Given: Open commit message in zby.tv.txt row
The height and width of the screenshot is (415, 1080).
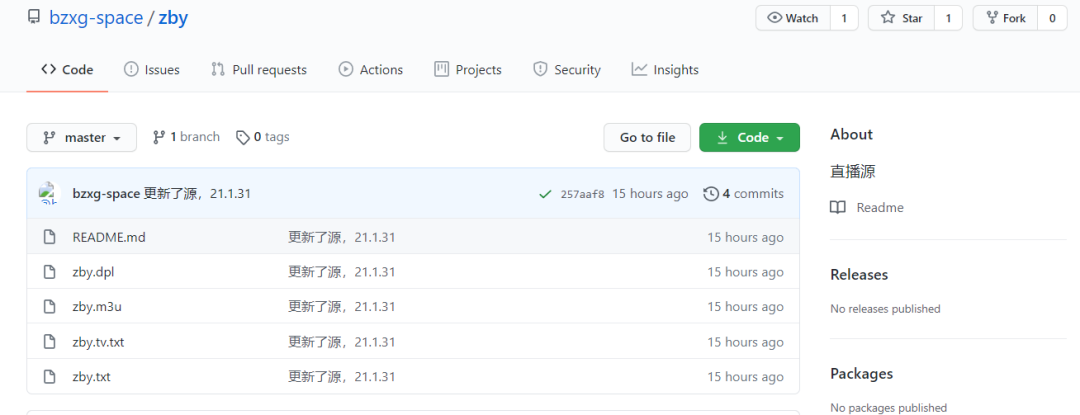Looking at the screenshot, I should pos(342,342).
